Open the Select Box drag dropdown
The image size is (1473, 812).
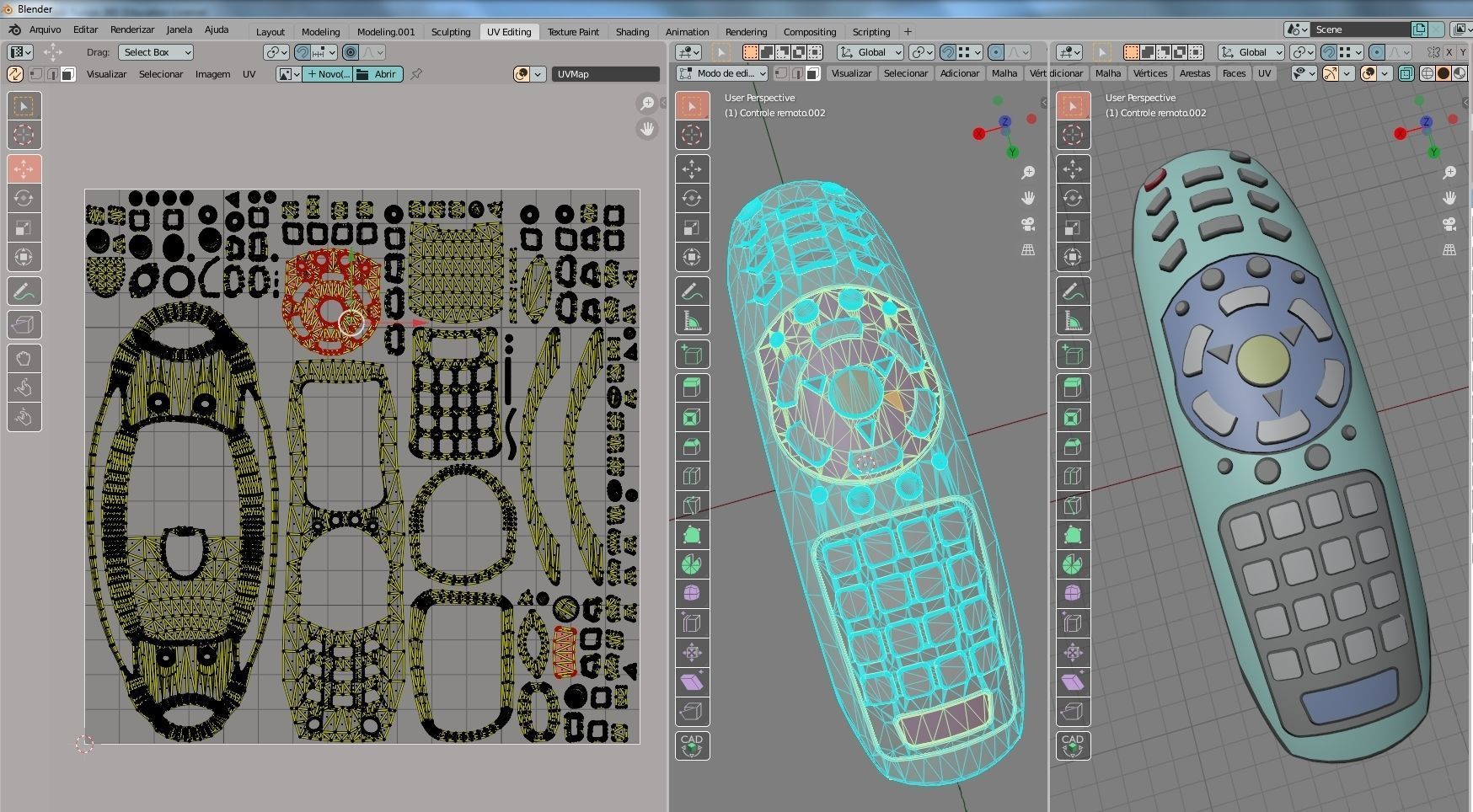(155, 51)
